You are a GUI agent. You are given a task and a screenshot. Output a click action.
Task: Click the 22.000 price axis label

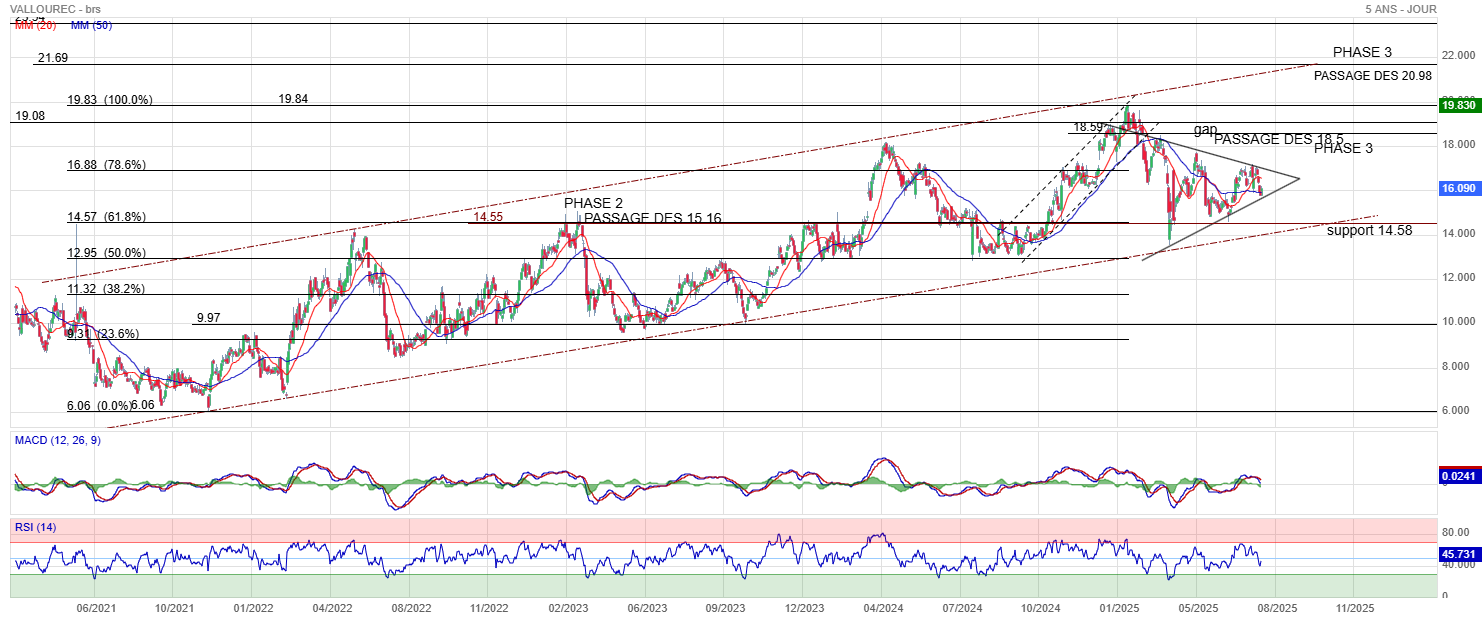[1457, 55]
